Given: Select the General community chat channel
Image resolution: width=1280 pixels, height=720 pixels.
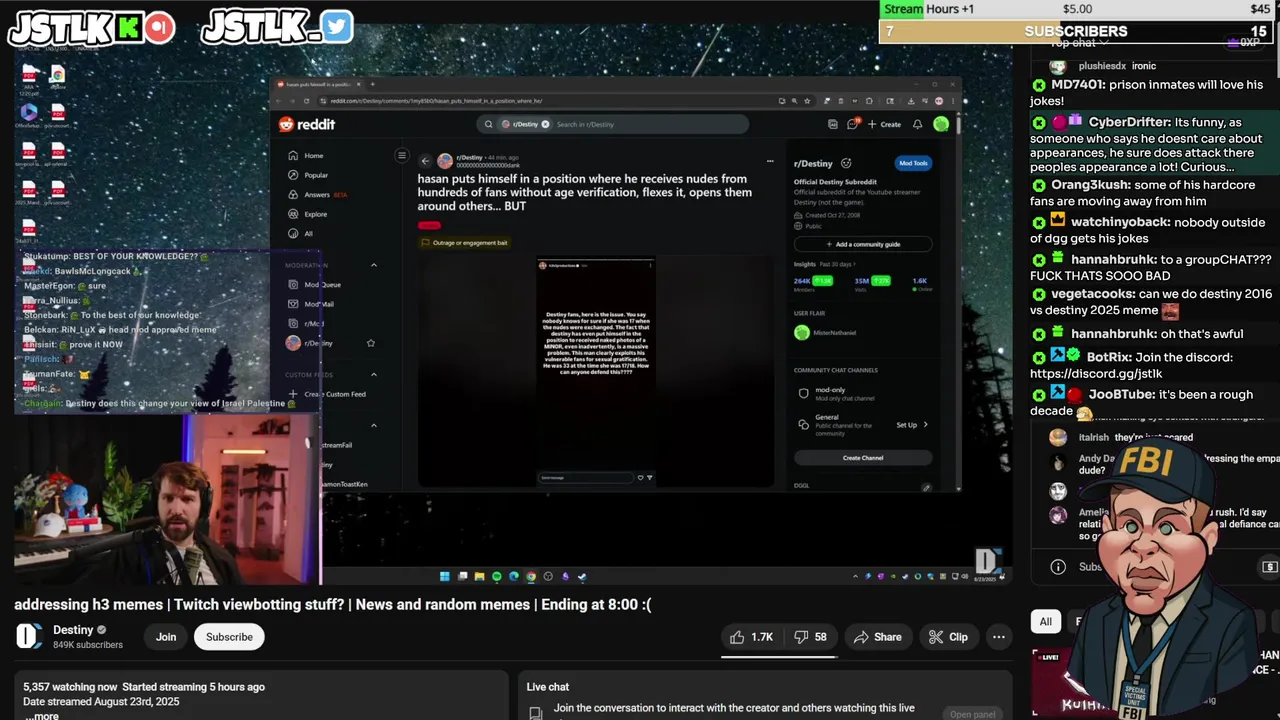Looking at the screenshot, I should pos(840,424).
